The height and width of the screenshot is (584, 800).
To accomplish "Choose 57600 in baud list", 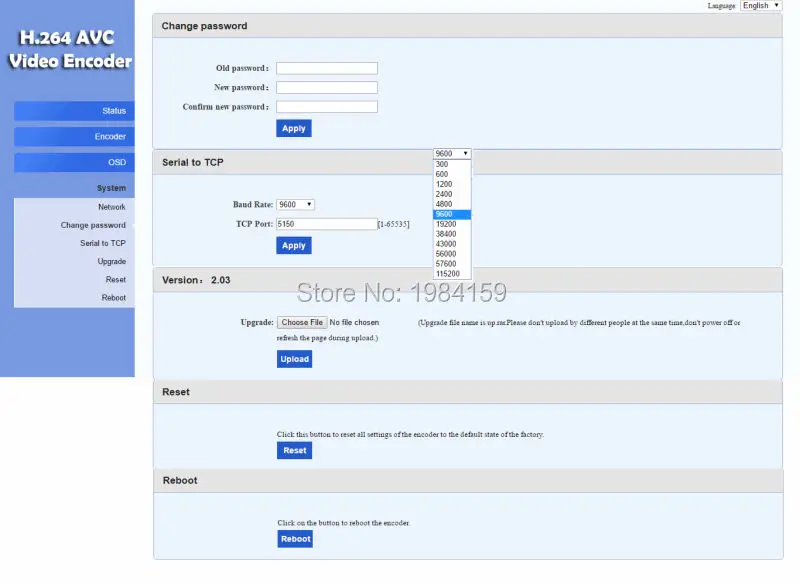I will (x=452, y=264).
